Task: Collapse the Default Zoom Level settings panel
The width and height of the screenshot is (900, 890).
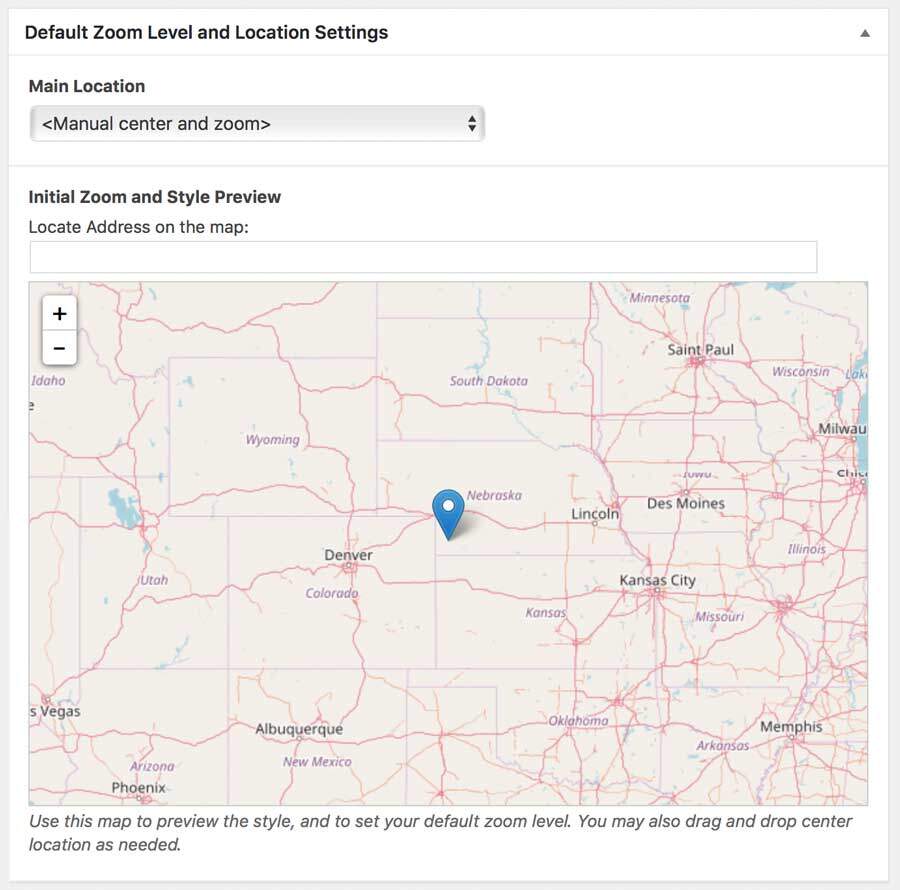Action: point(864,33)
